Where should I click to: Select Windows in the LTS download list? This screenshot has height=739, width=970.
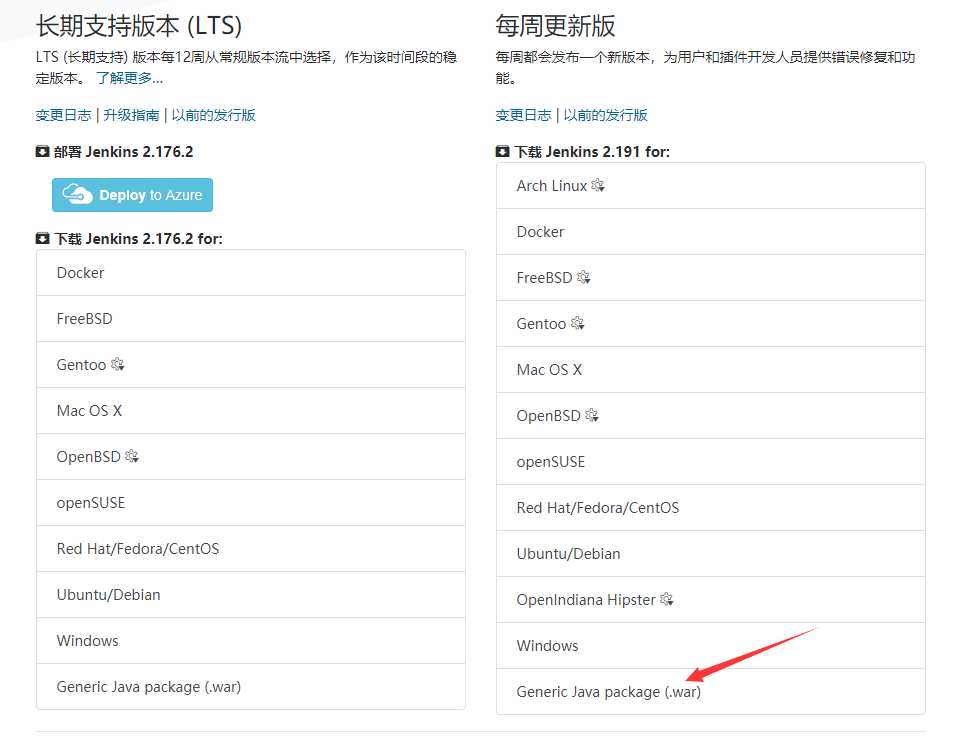point(251,641)
